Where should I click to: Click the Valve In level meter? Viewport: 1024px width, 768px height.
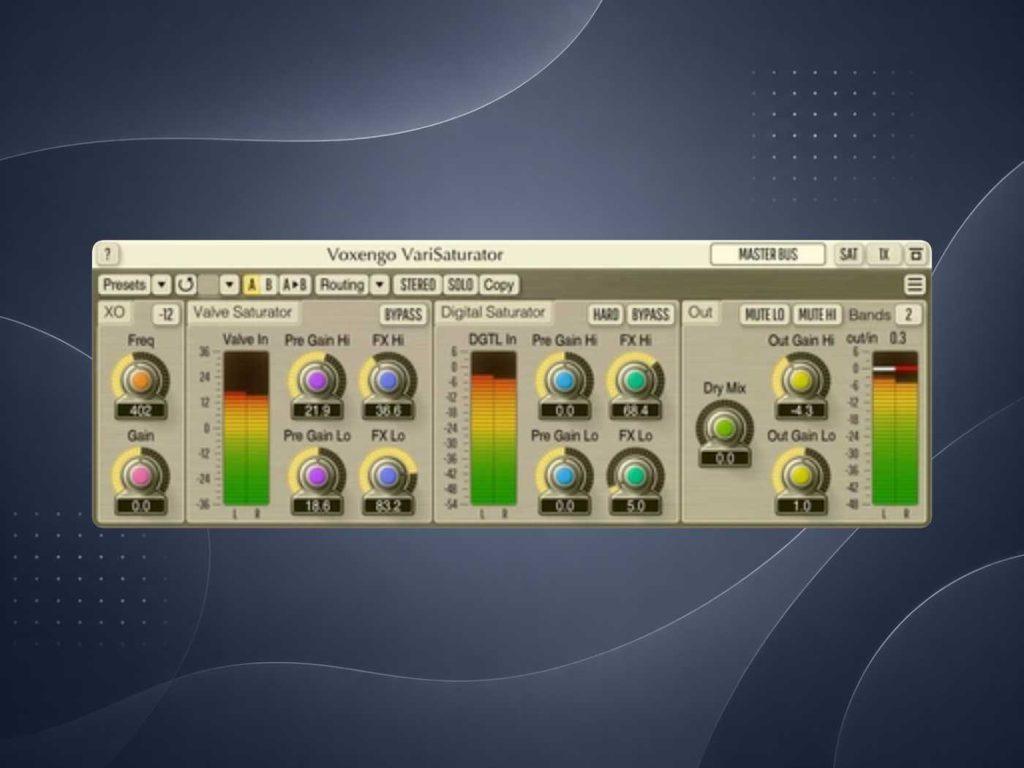246,428
